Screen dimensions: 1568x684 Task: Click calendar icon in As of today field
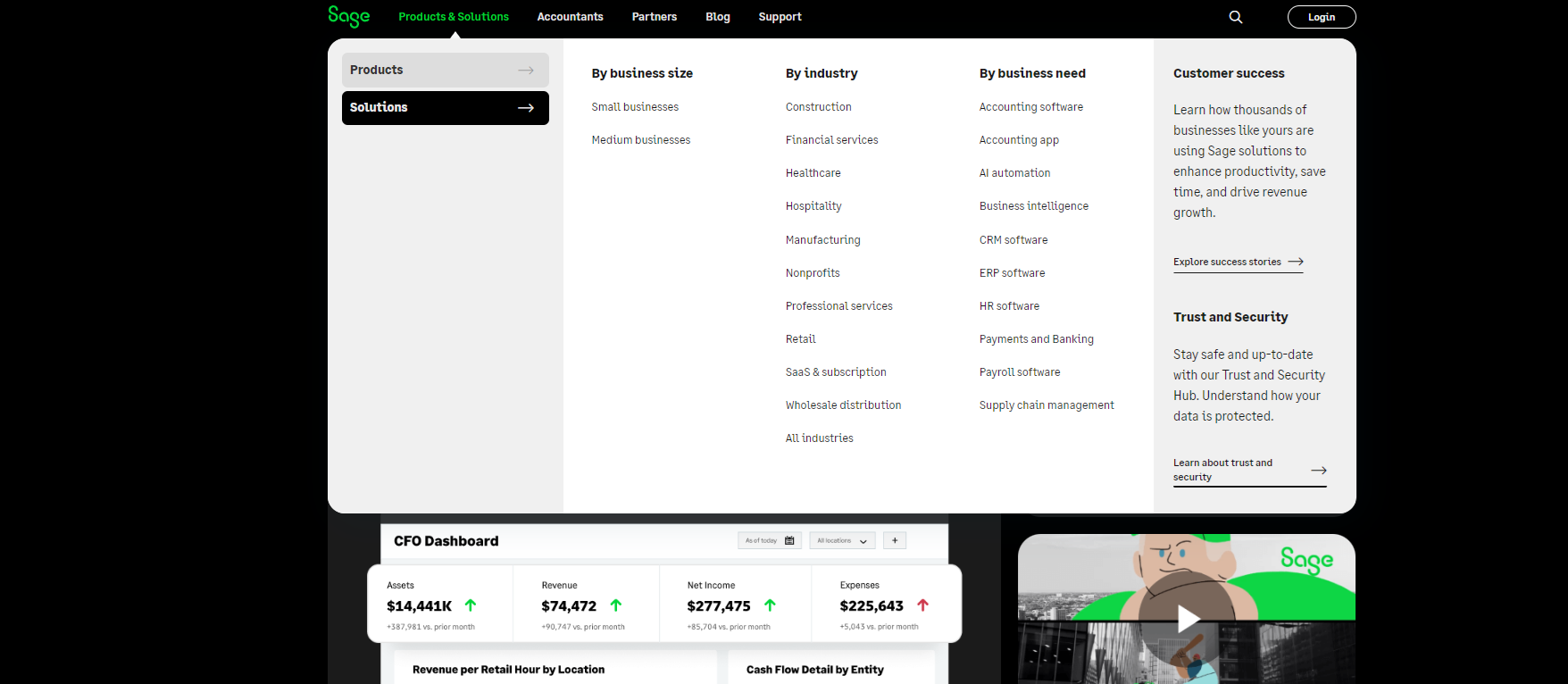pyautogui.click(x=789, y=540)
